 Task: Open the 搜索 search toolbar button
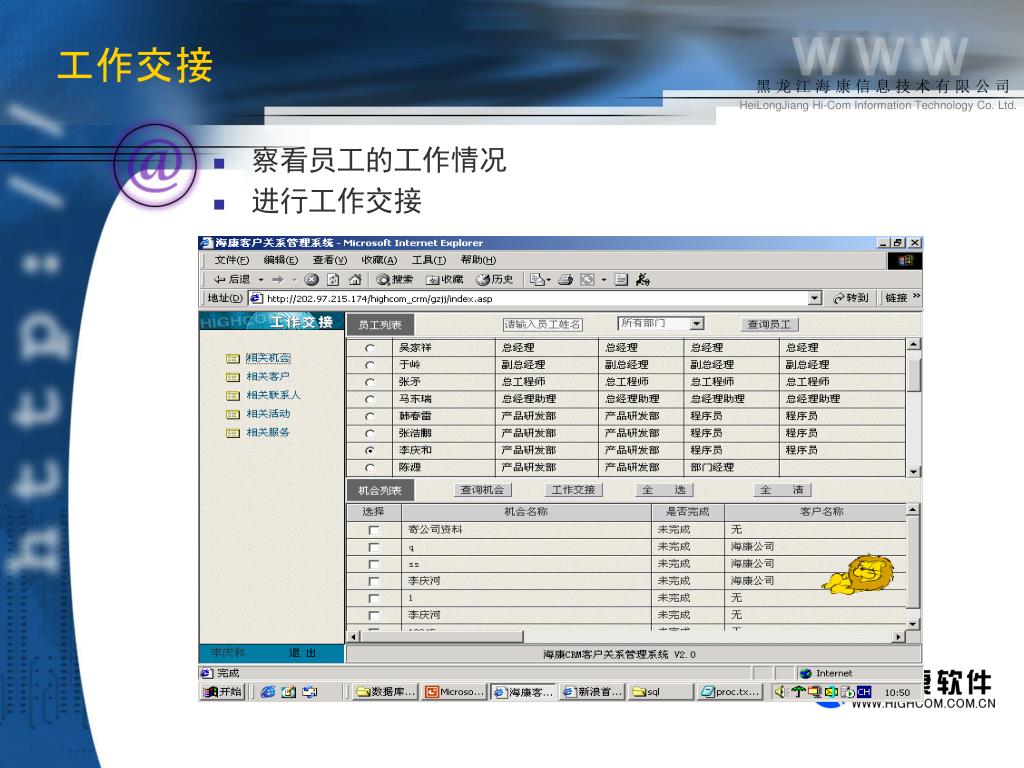click(394, 280)
